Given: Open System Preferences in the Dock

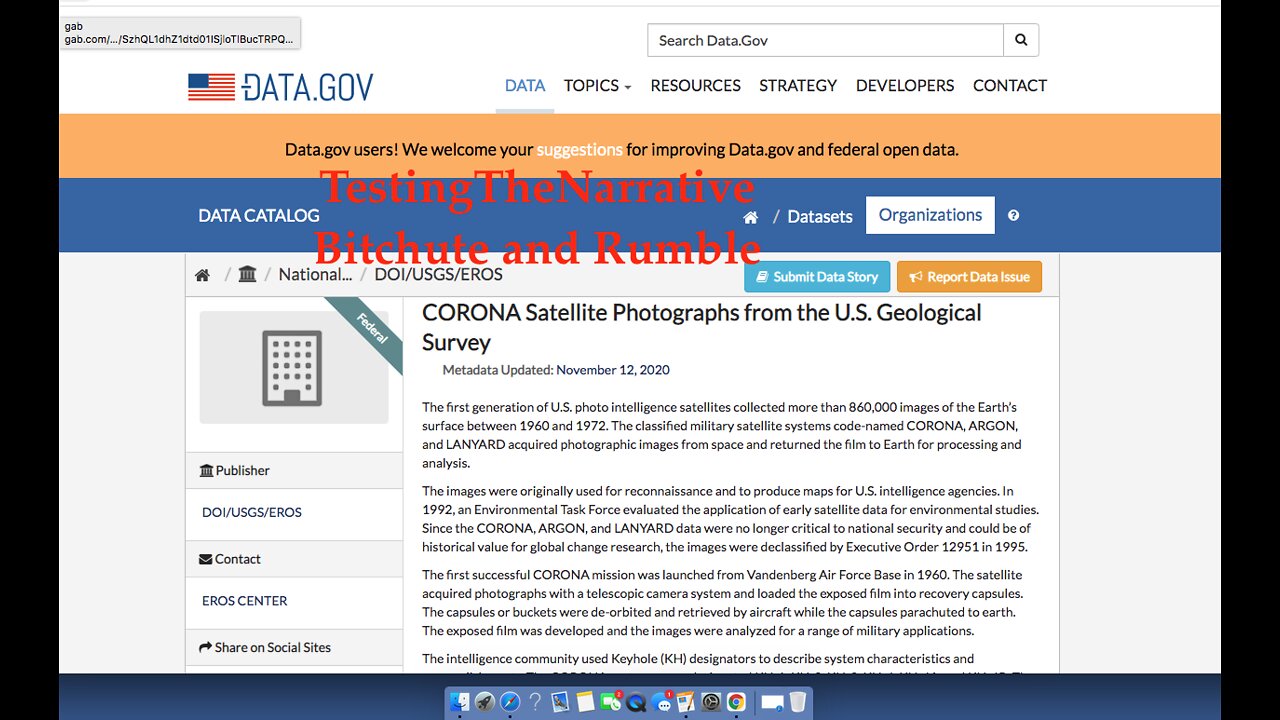Looking at the screenshot, I should click(x=711, y=702).
